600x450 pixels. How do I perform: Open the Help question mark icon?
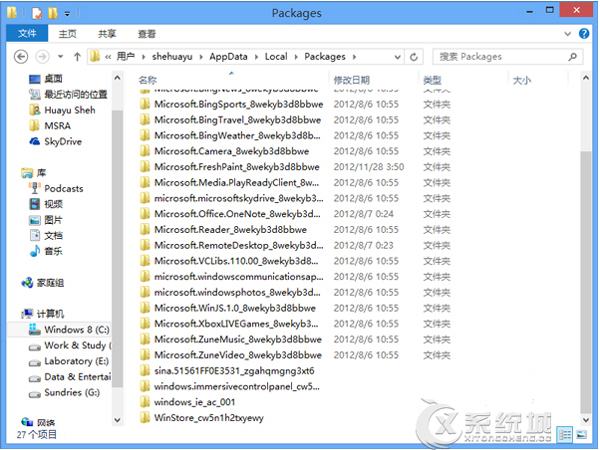584,34
